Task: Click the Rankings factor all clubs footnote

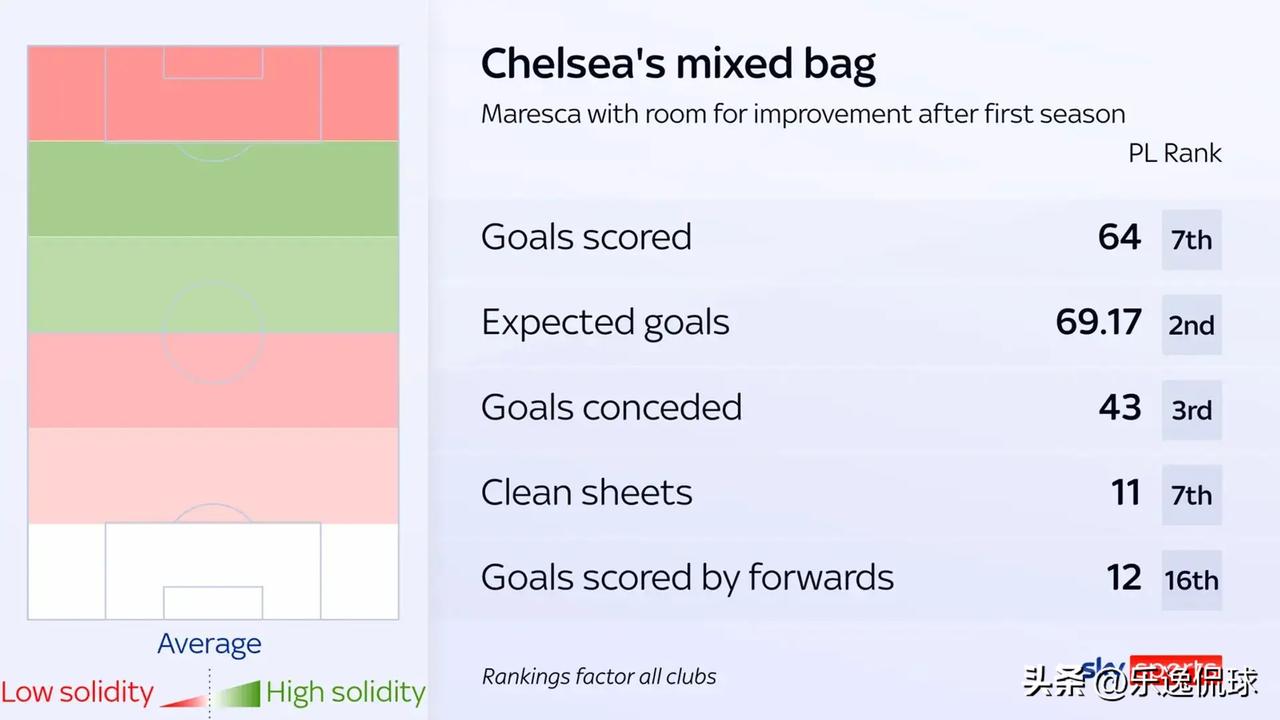Action: pyautogui.click(x=599, y=676)
